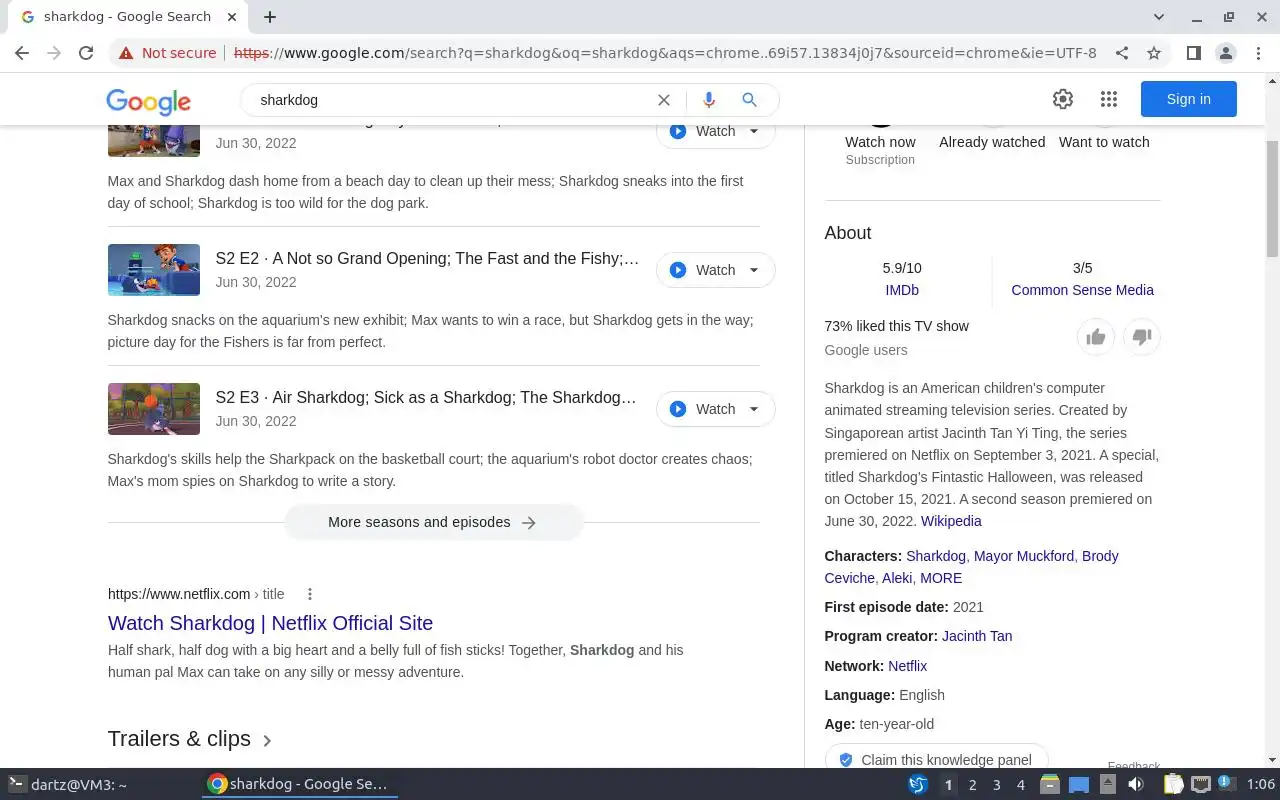
Task: Open the volume control in tray
Action: point(1136,785)
